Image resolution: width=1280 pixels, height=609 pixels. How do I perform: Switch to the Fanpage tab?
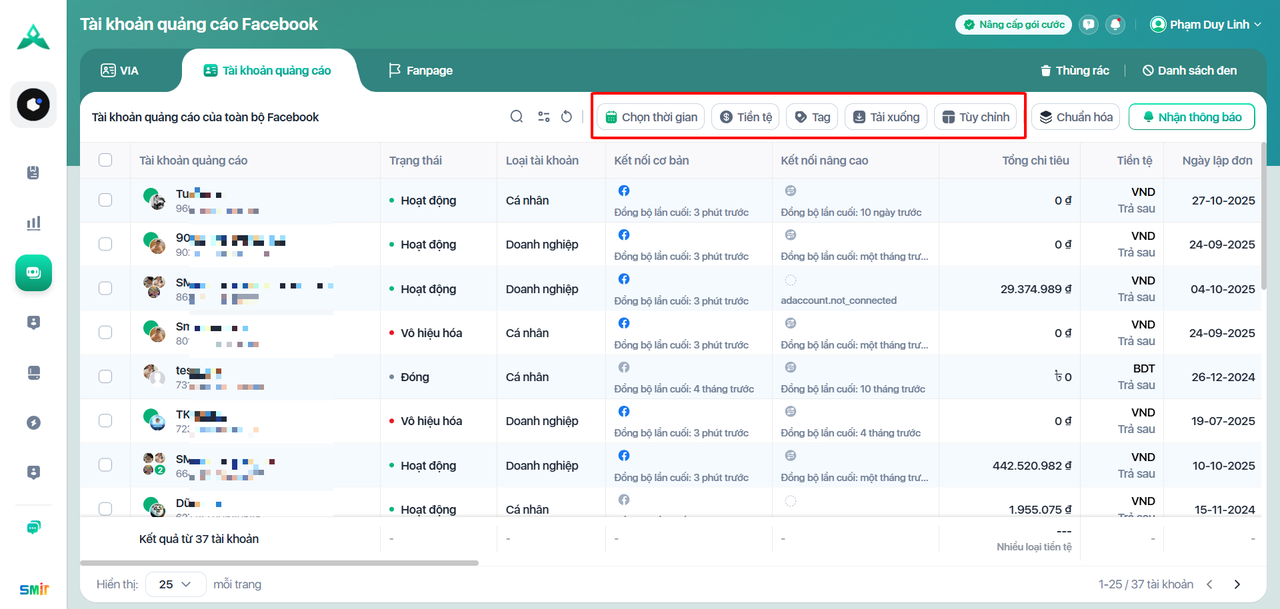421,71
